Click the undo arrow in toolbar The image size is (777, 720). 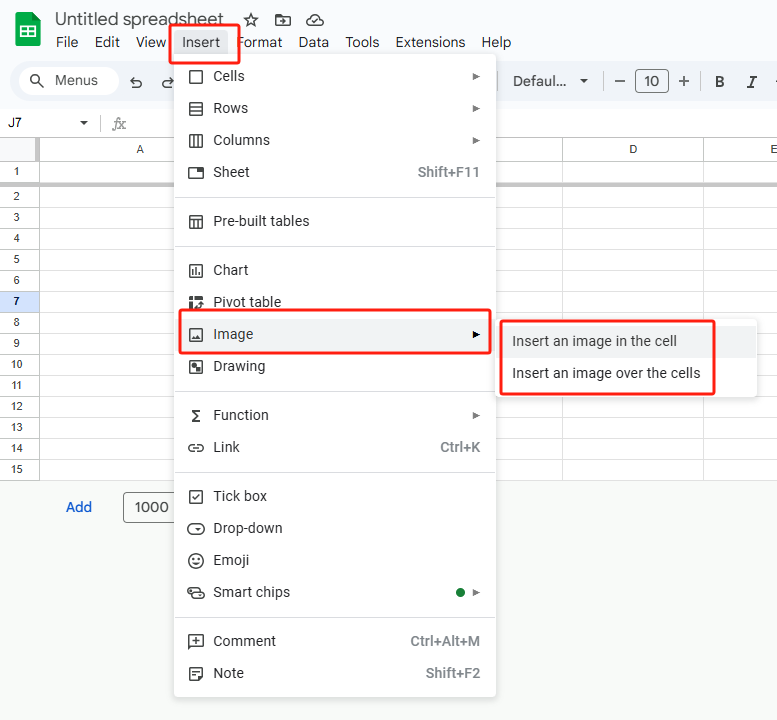(136, 82)
